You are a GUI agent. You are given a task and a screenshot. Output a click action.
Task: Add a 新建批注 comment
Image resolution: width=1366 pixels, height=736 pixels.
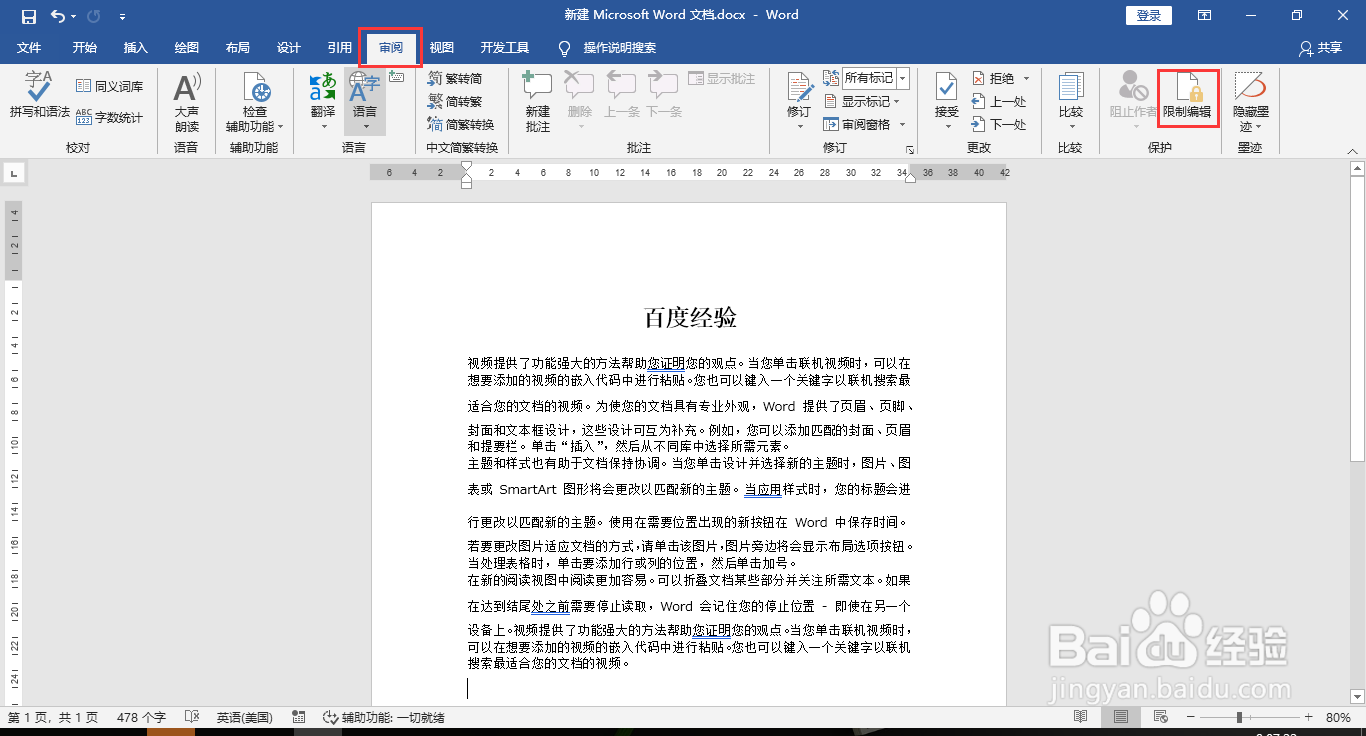[x=538, y=102]
